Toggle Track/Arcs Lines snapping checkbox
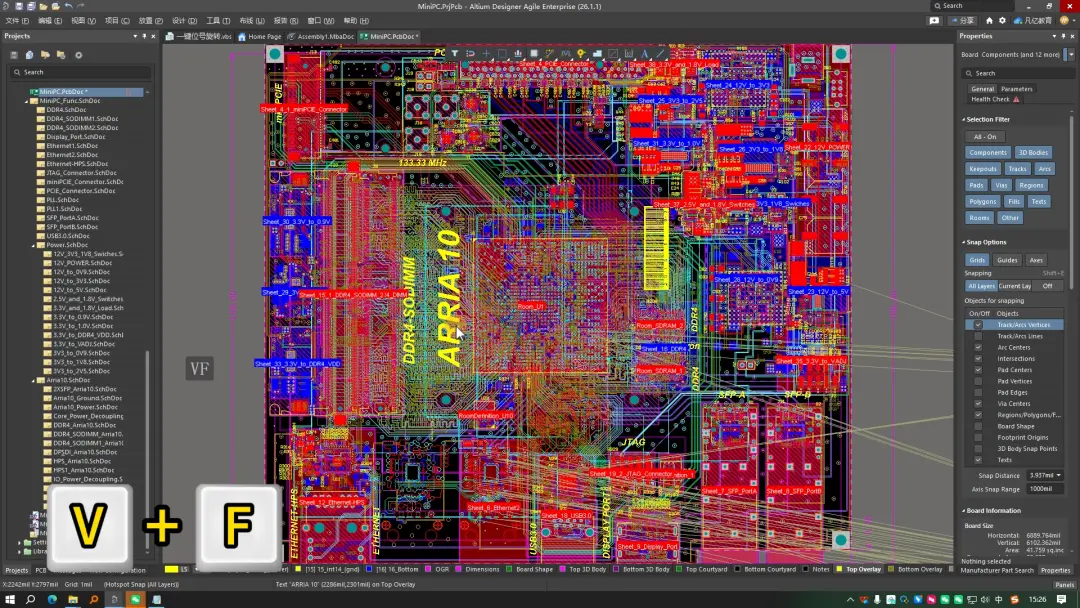This screenshot has height=608, width=1080. tap(978, 336)
